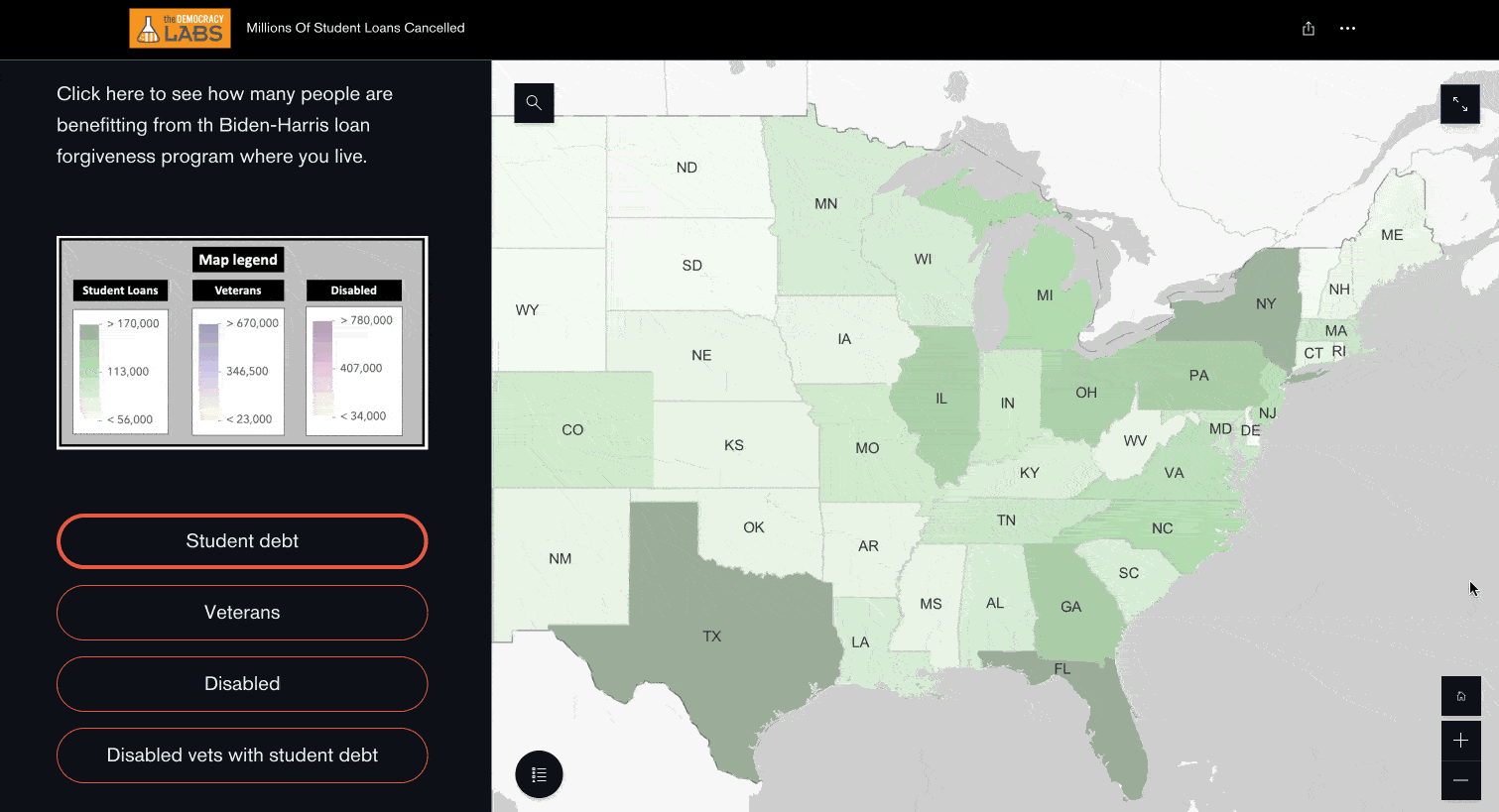Click the share icon in header
The height and width of the screenshot is (812, 1499).
(1308, 29)
